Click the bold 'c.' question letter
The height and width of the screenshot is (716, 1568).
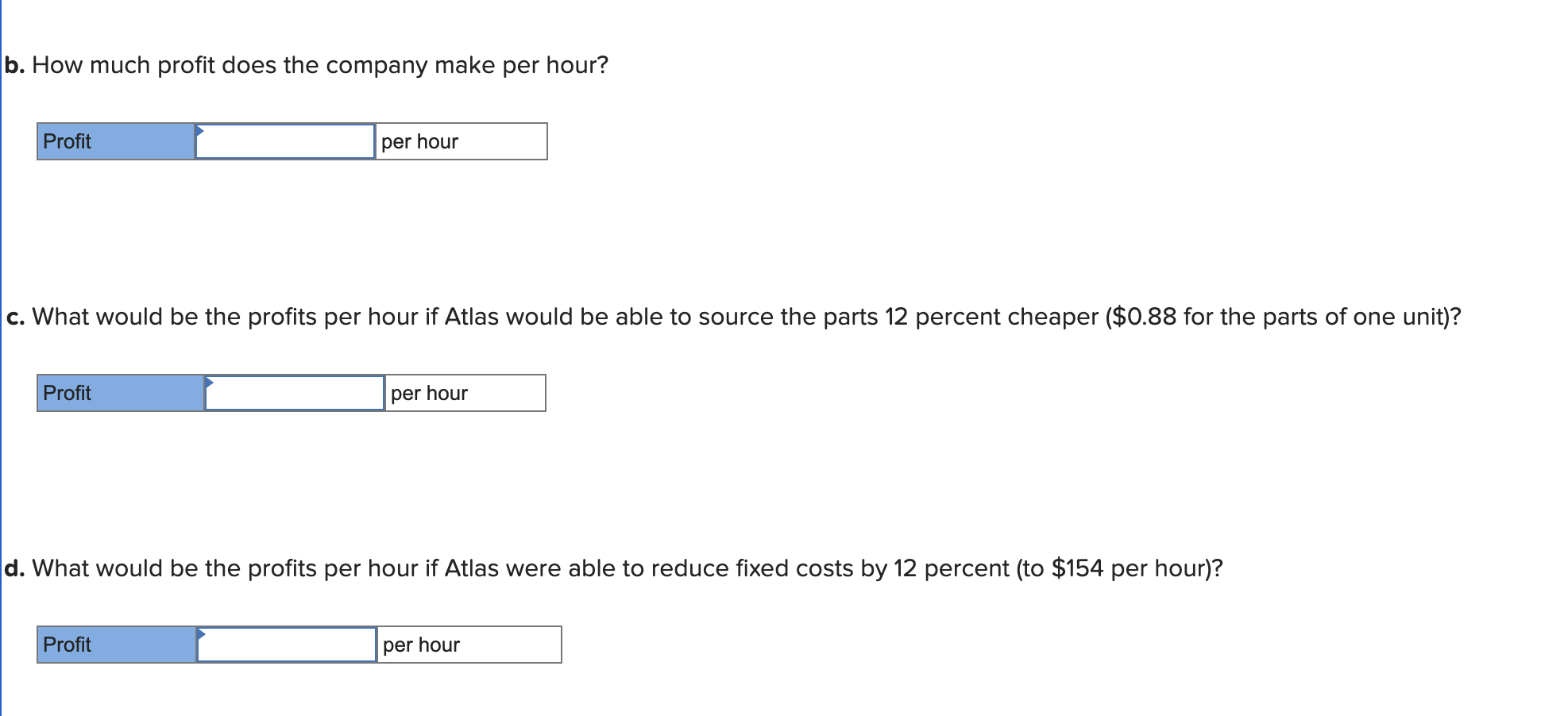16,317
